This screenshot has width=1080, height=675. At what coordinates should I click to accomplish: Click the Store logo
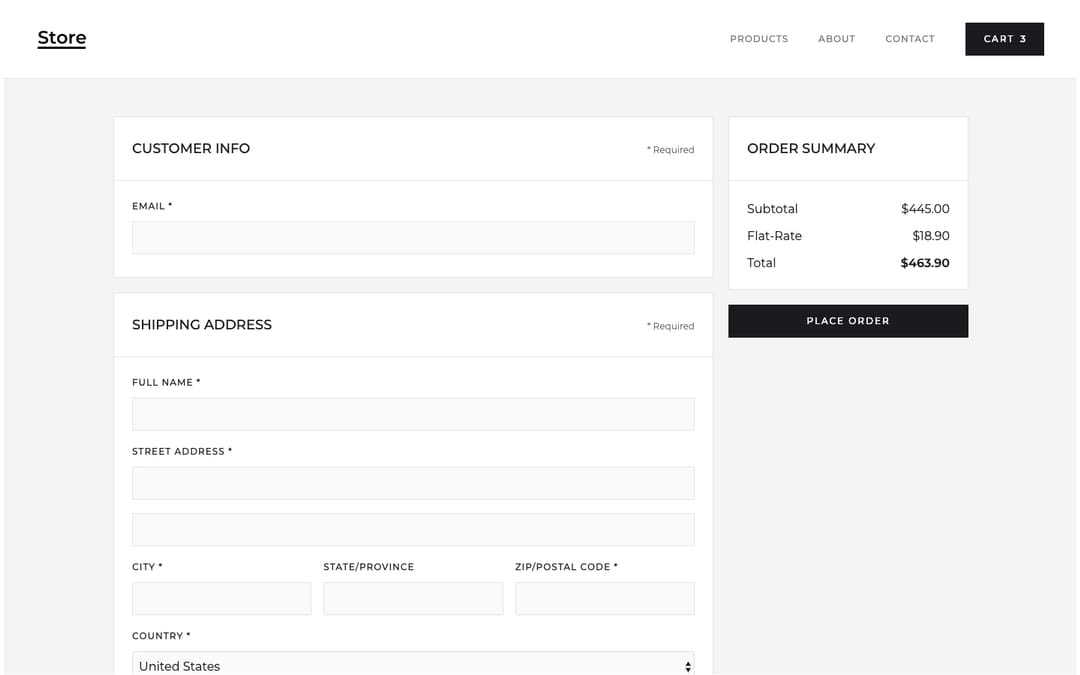[x=61, y=37]
